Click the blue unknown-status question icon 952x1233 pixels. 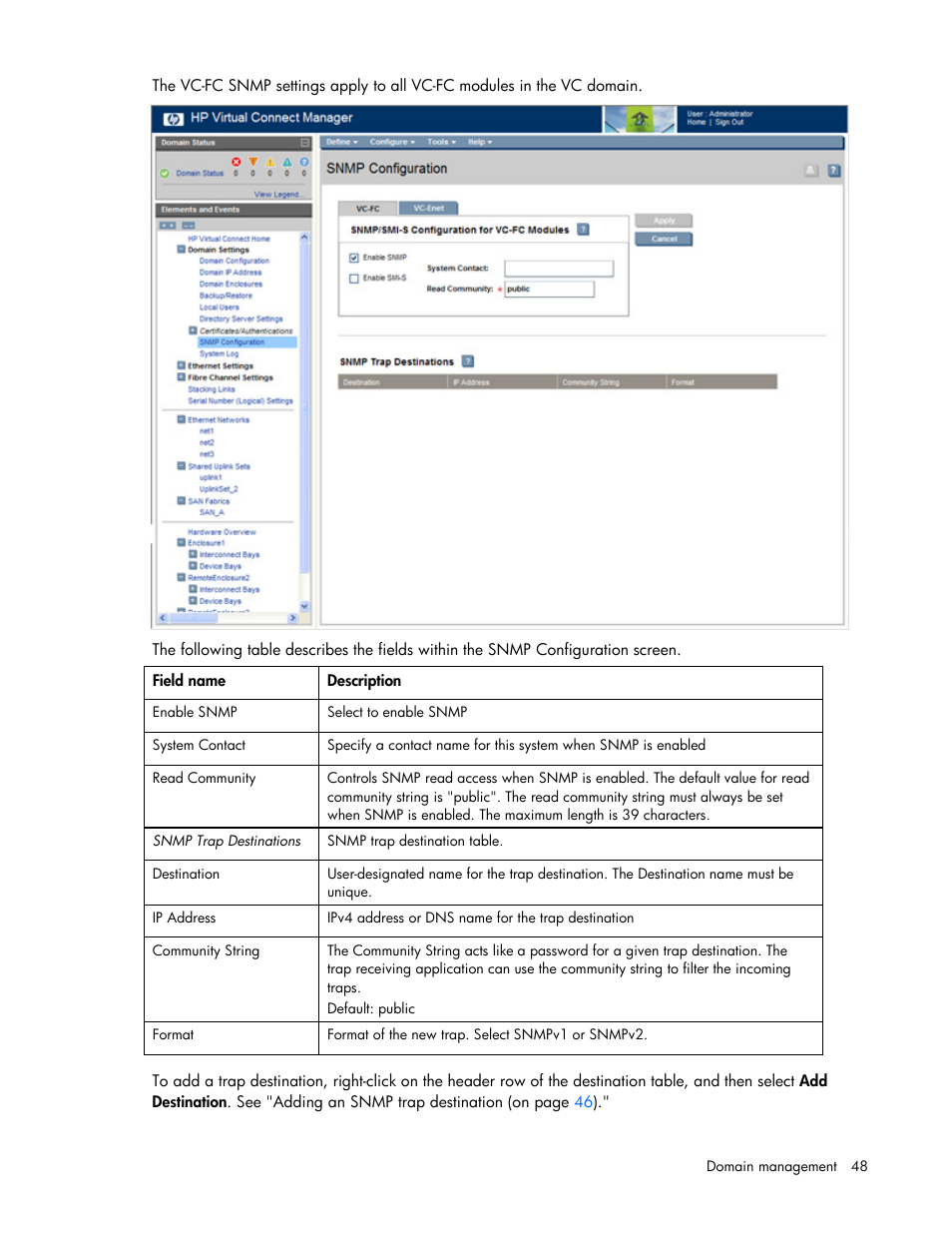pos(304,162)
